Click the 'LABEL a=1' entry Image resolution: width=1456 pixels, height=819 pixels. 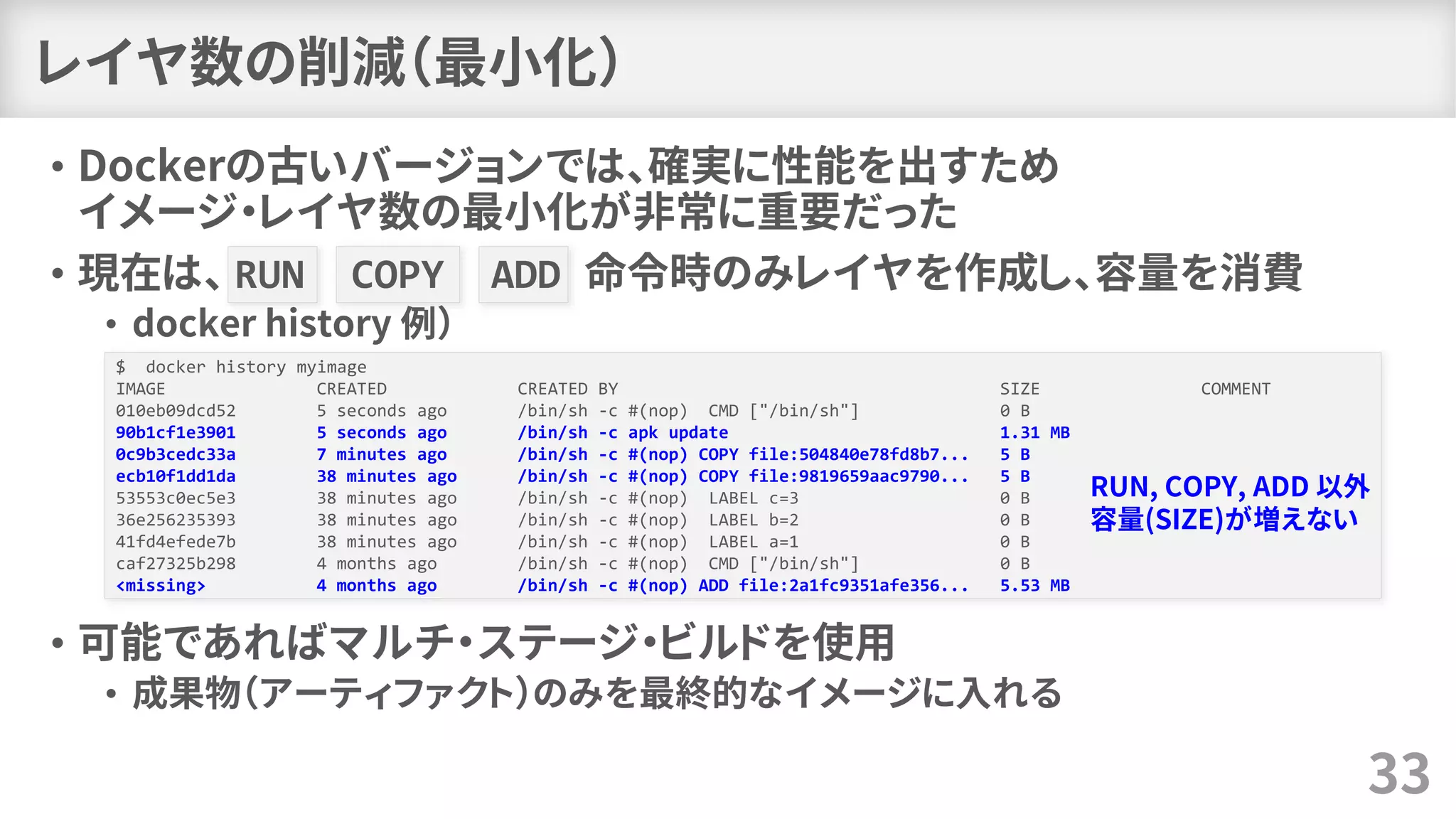coord(754,542)
